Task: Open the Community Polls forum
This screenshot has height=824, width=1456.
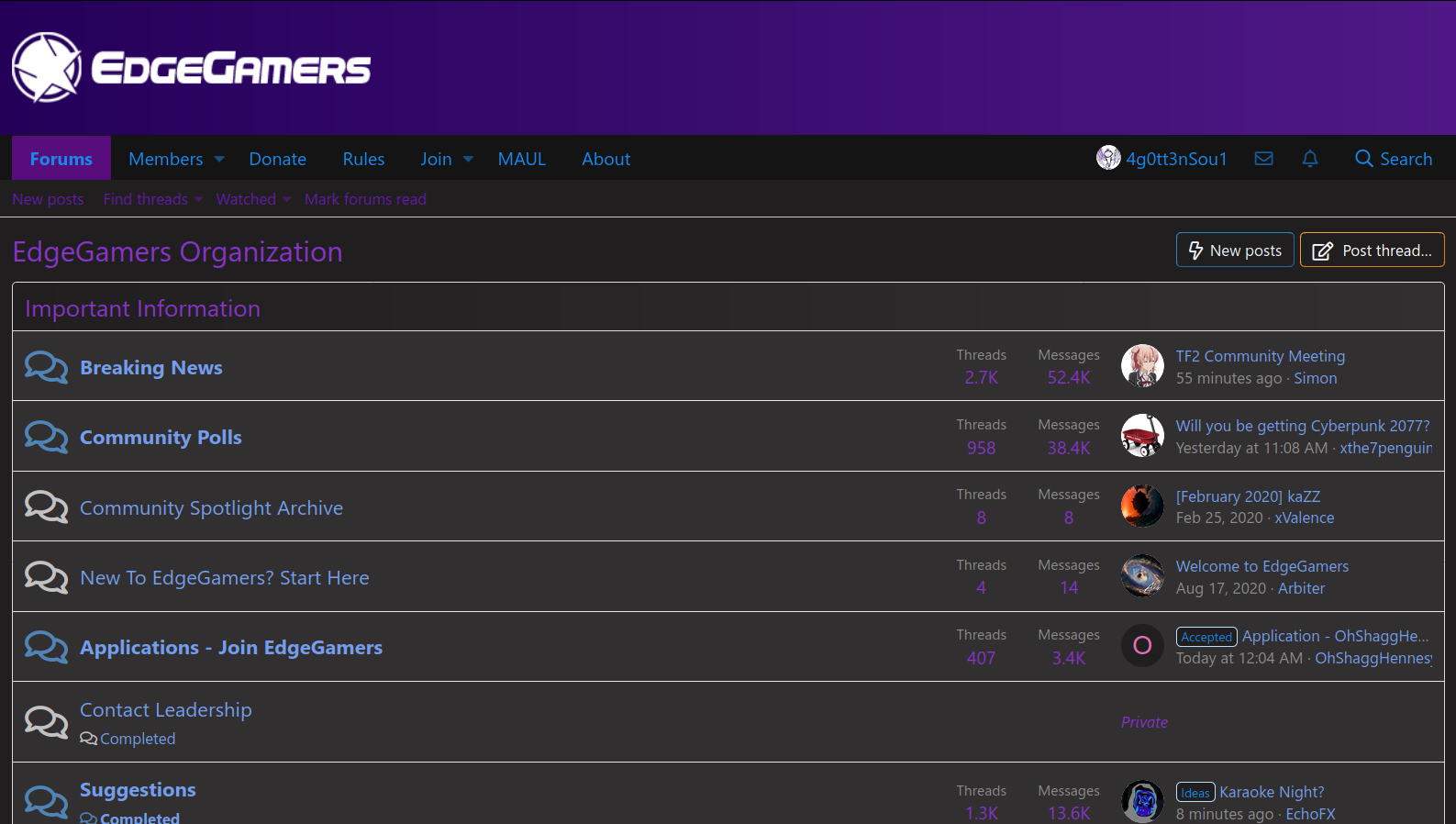Action: tap(161, 437)
